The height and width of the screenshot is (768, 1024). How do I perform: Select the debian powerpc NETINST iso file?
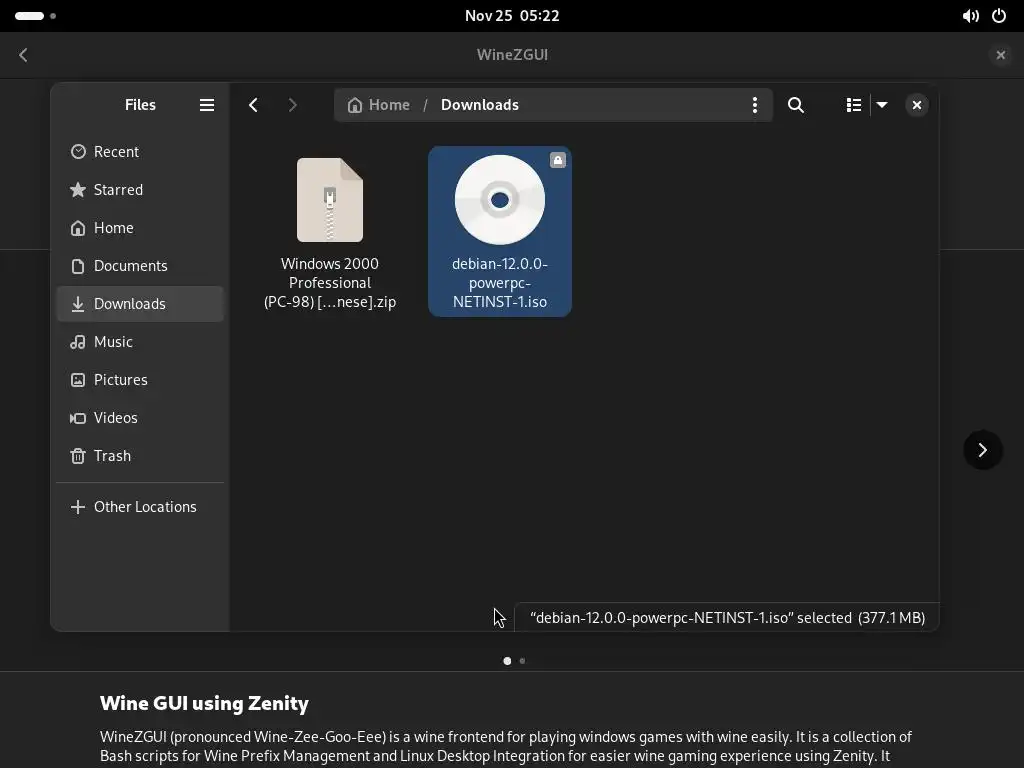[x=500, y=232]
